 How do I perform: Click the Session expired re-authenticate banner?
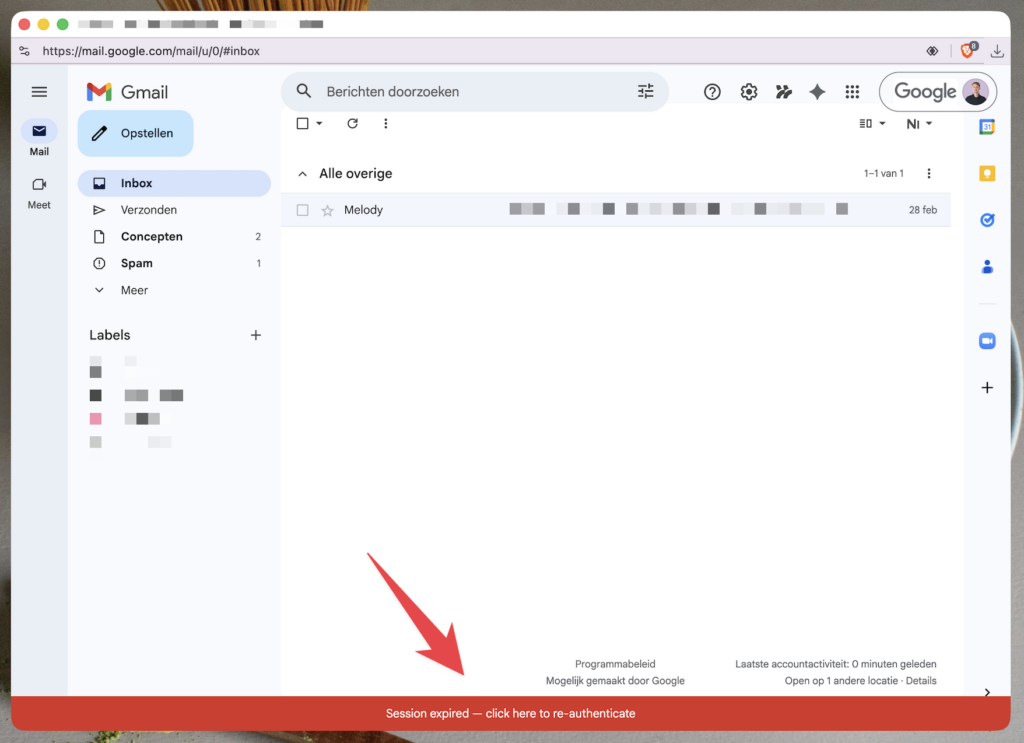(x=510, y=714)
